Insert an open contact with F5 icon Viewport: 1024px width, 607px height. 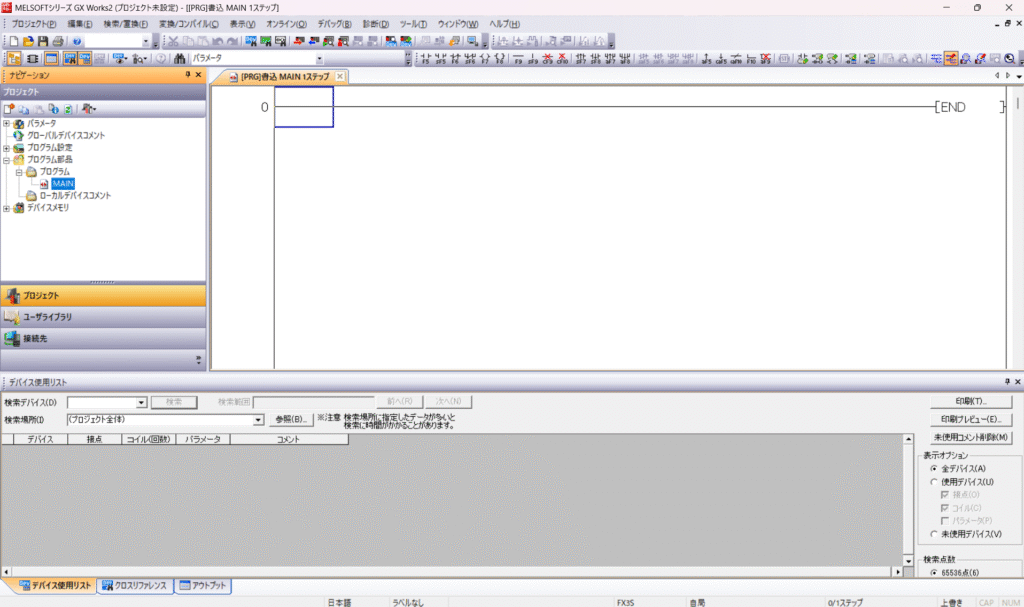tap(425, 59)
